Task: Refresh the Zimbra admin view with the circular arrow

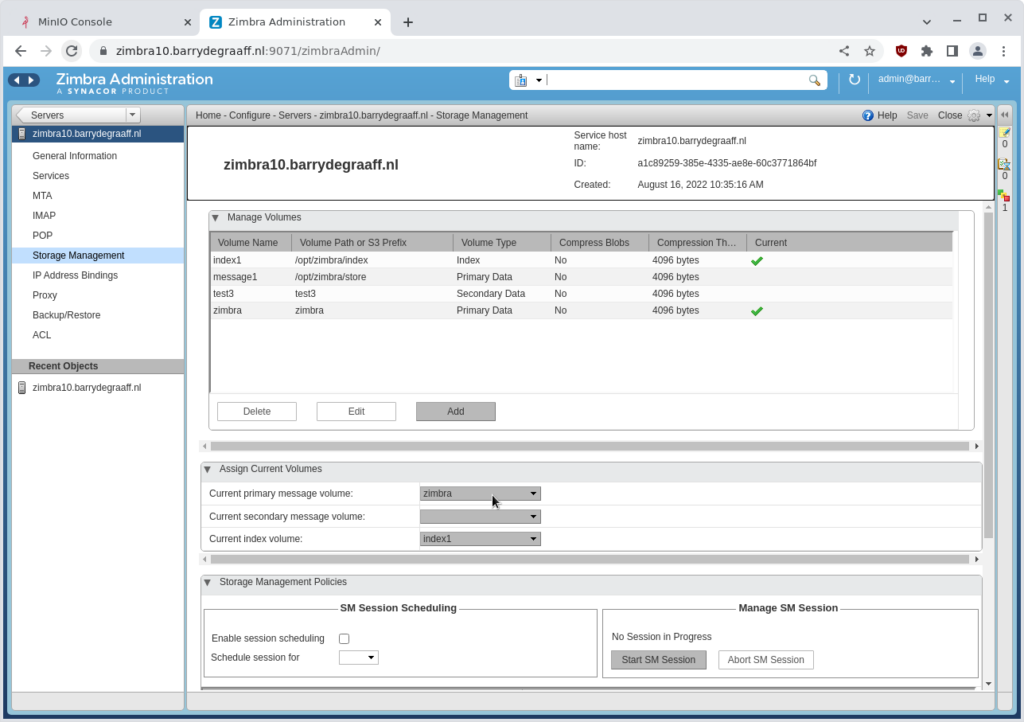Action: pos(854,80)
